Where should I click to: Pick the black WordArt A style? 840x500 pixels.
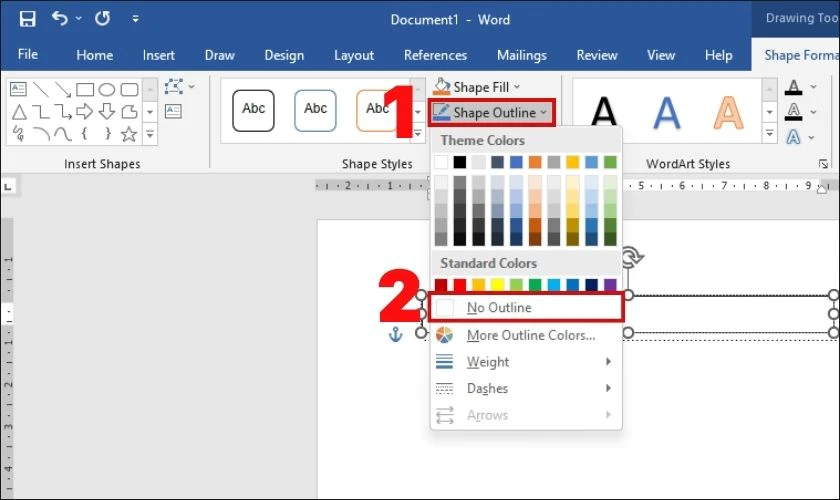[604, 111]
